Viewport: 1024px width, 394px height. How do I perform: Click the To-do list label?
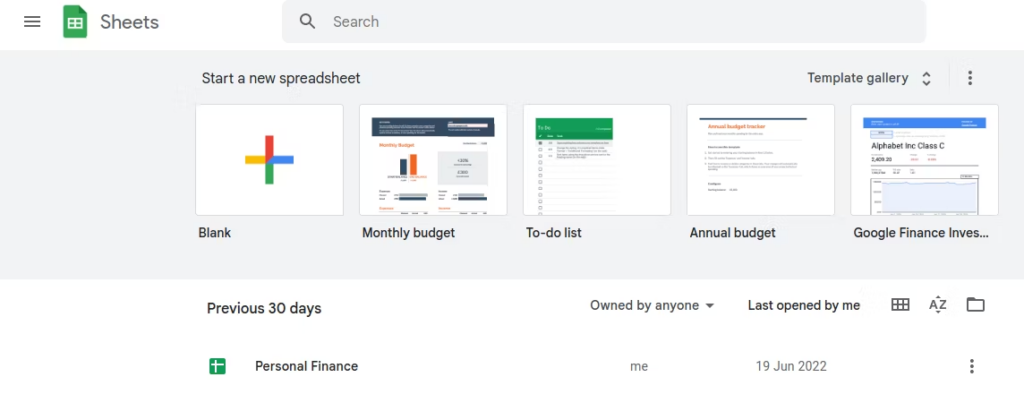554,233
